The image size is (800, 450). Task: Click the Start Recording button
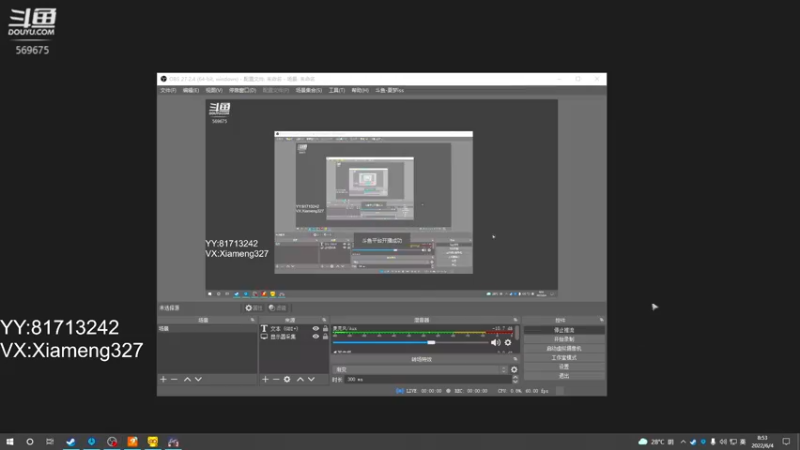tap(564, 339)
